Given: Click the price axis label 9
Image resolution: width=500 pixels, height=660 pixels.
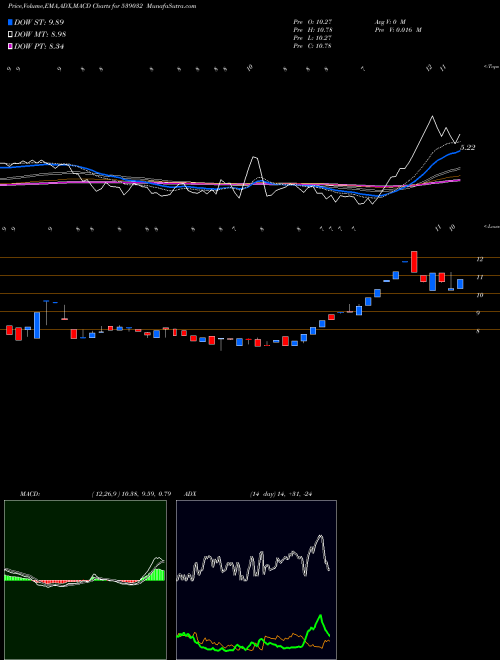Looking at the screenshot, I should [x=479, y=313].
